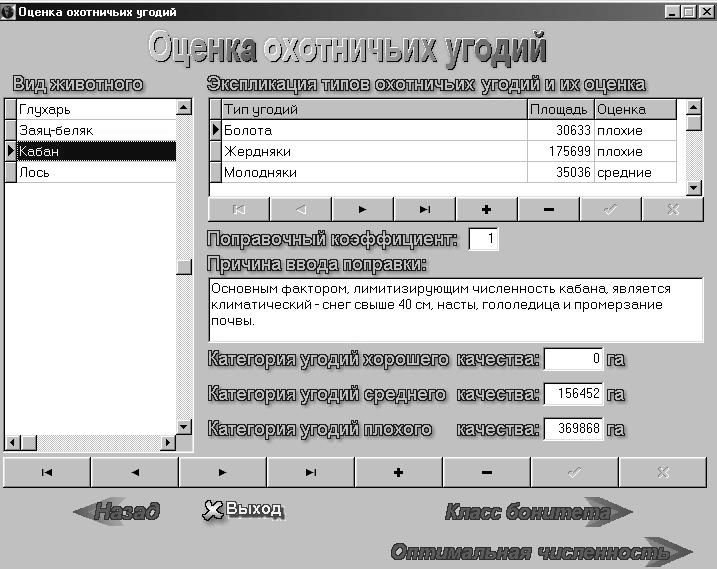Click grounds table scroll down arrow
Viewport: 717px width, 569px height.
(694, 188)
